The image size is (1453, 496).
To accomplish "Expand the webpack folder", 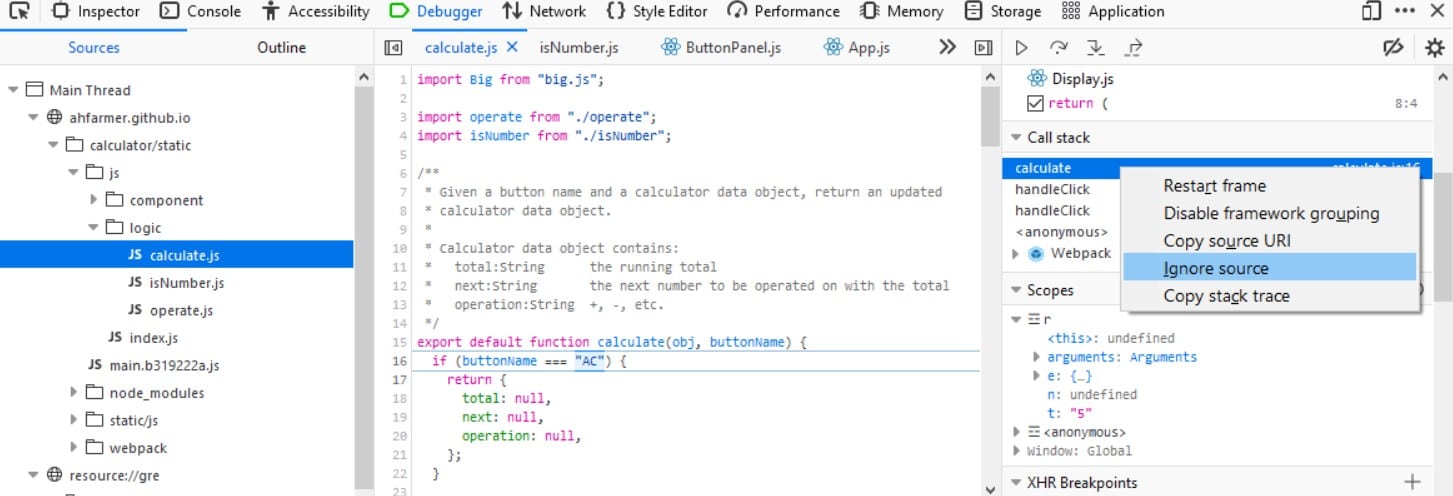I will (x=74, y=448).
